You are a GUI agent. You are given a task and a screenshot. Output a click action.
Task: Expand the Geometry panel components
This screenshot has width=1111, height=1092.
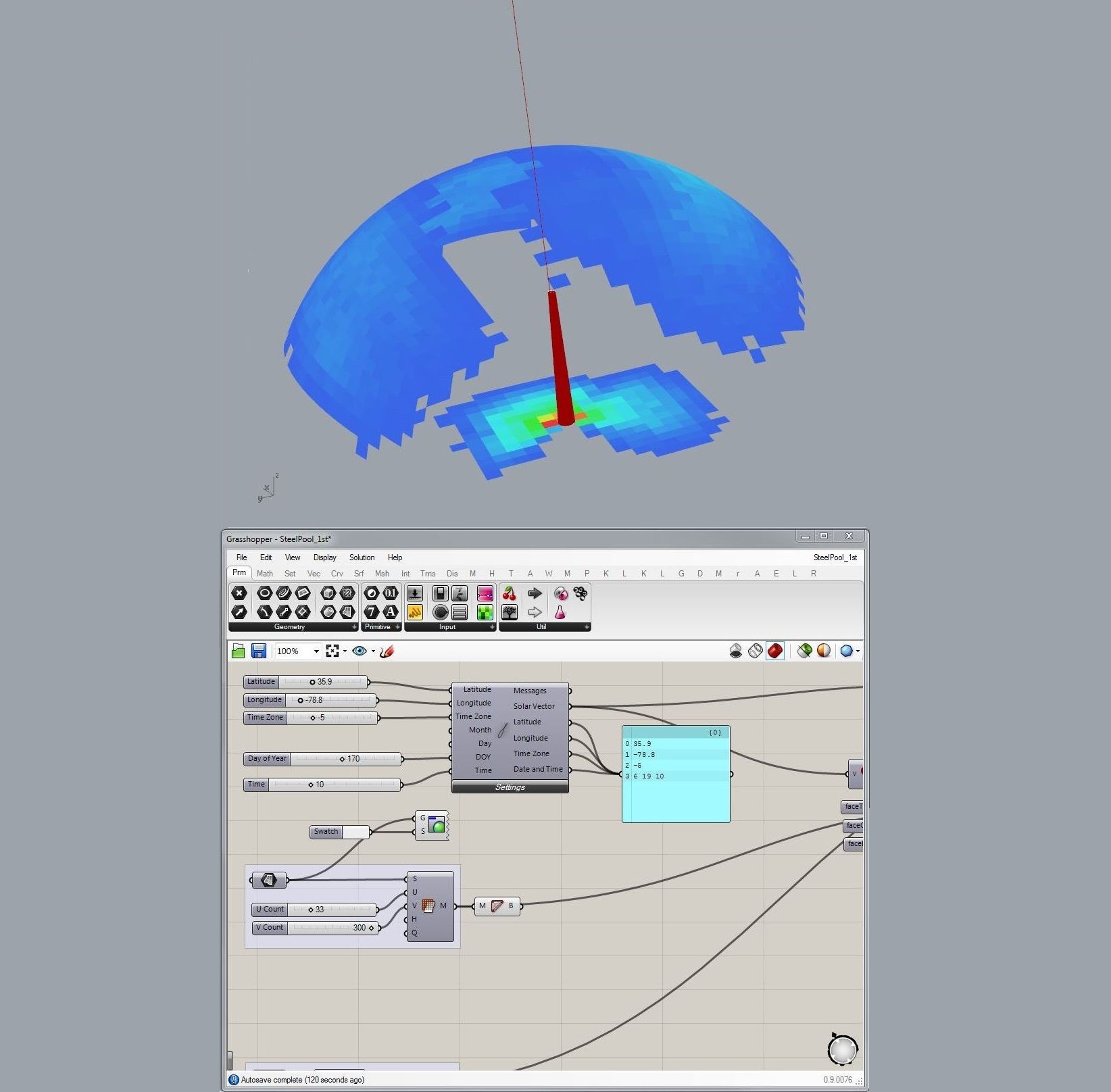(354, 627)
